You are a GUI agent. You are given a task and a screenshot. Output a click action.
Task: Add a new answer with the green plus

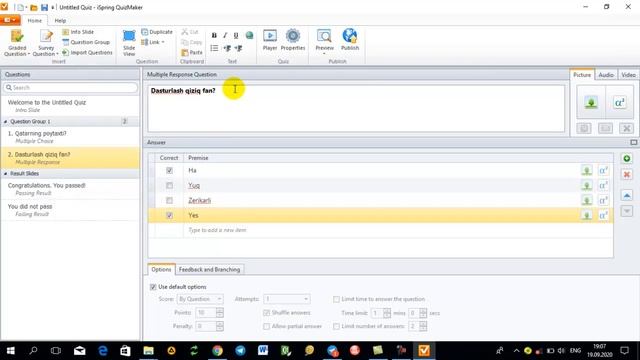pyautogui.click(x=627, y=158)
